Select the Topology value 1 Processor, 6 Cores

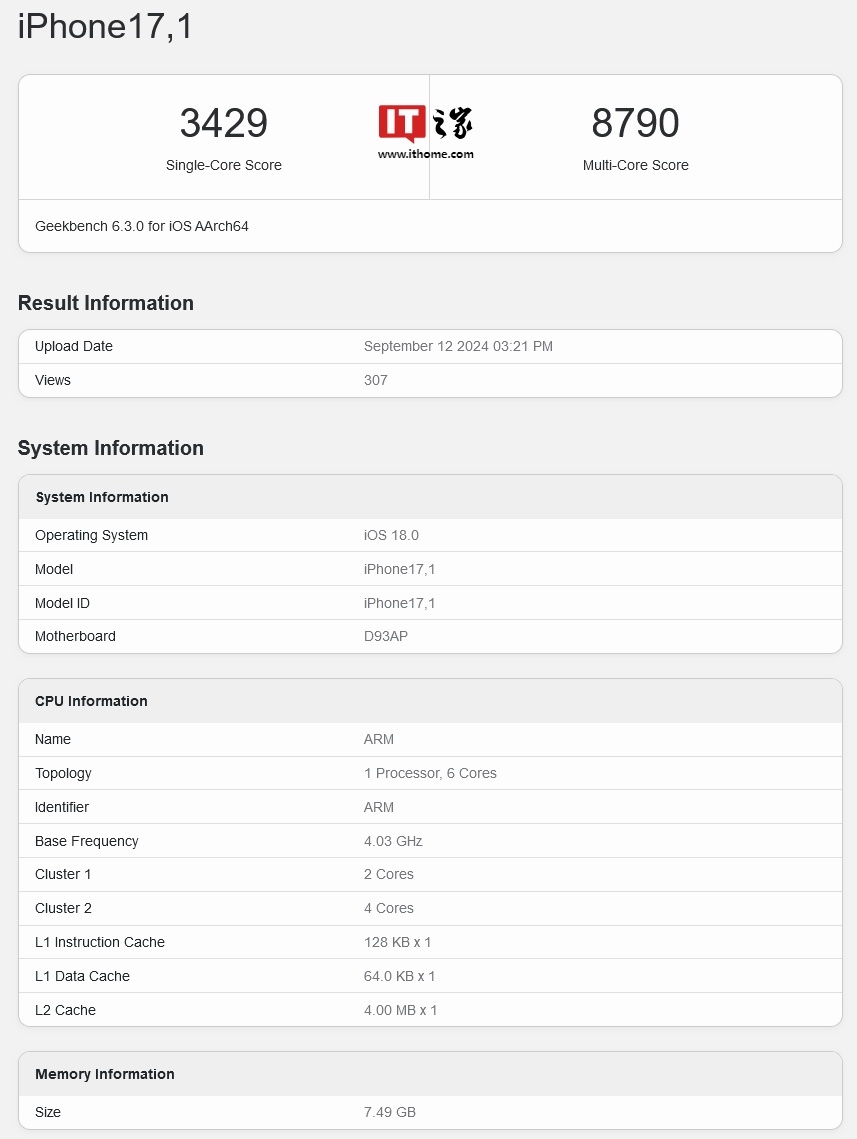[x=430, y=773]
